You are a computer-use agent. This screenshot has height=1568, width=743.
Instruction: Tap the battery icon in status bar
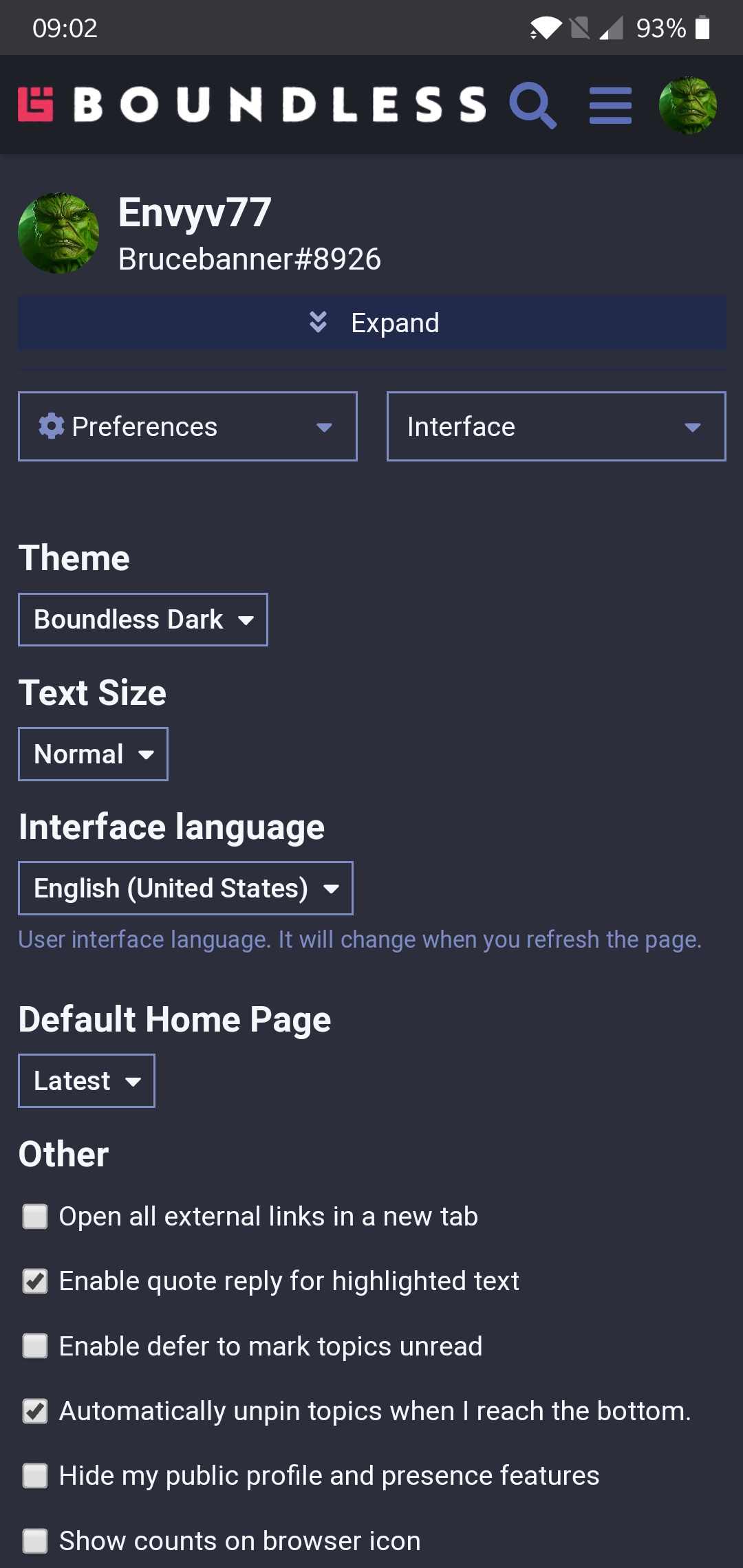pyautogui.click(x=702, y=28)
